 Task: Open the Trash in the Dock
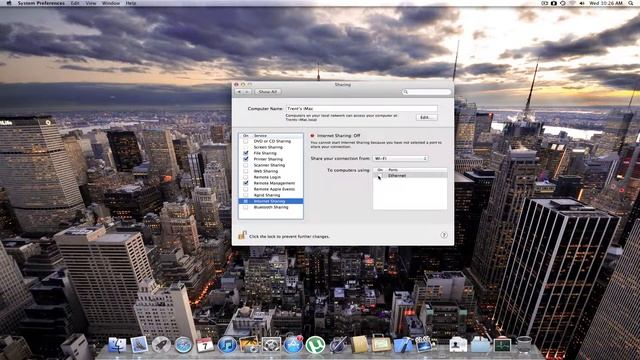(524, 345)
